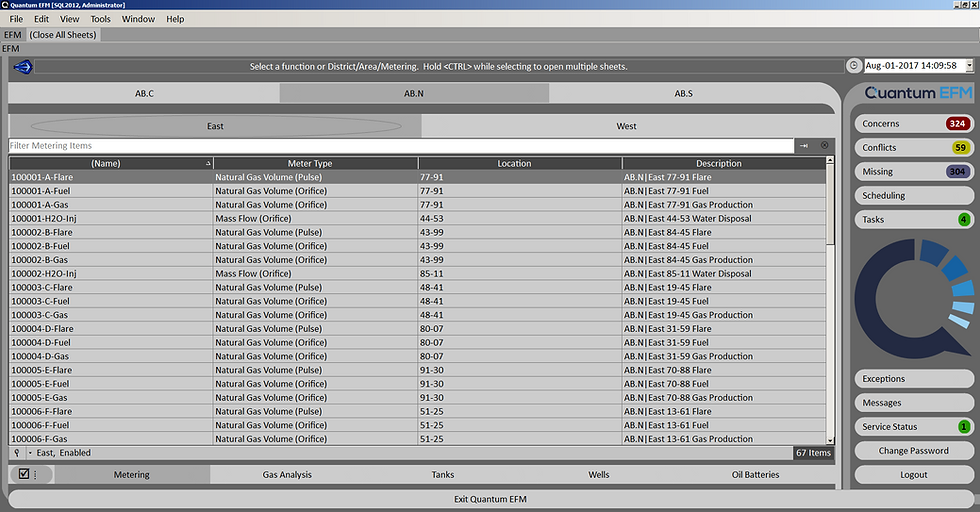Sort by the Meter Type column header
This screenshot has width=980, height=512.
coord(315,163)
